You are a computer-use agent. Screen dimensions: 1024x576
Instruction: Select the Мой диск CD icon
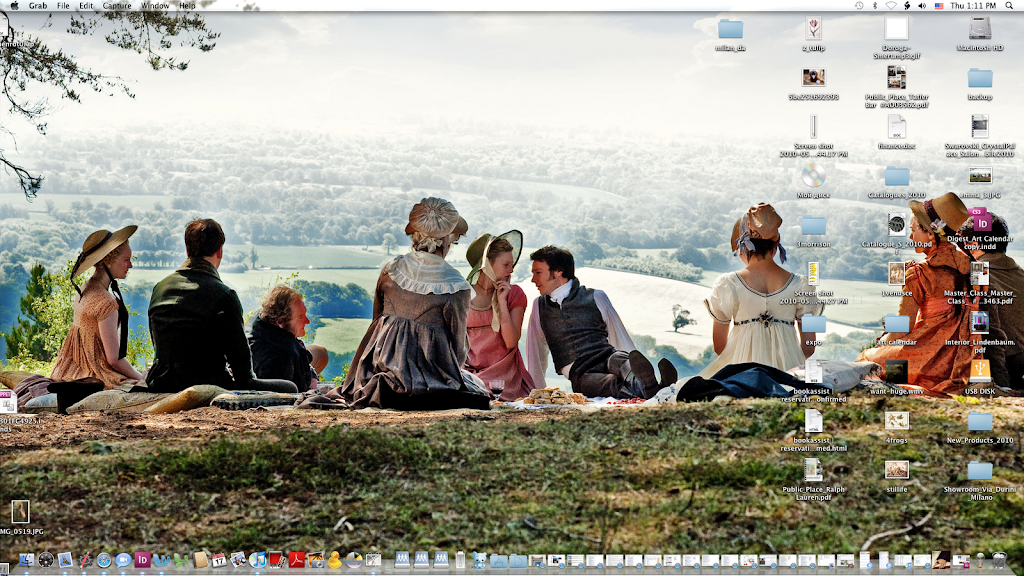pos(813,176)
